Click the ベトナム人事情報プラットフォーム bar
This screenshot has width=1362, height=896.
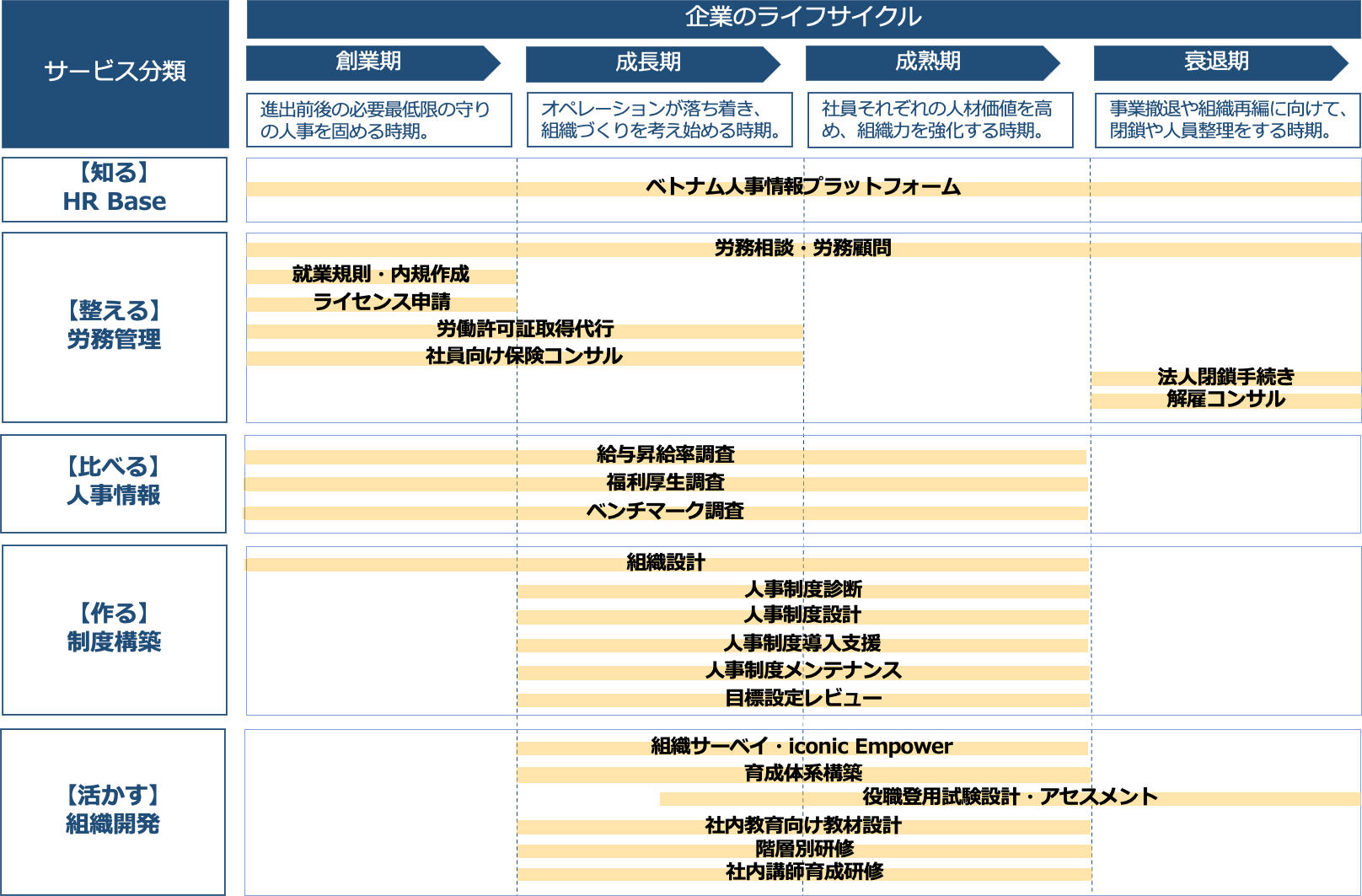802,188
